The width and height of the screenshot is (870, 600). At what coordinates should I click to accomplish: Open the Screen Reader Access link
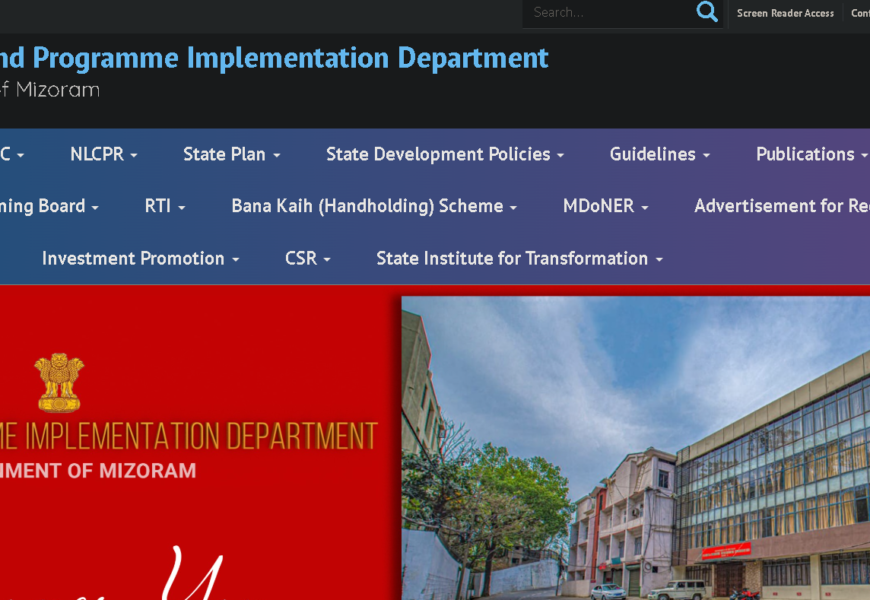point(785,13)
